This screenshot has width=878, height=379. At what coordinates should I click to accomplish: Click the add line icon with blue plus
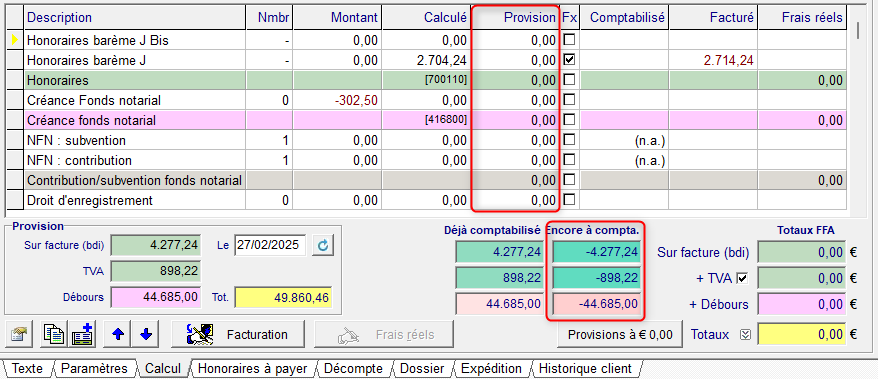[82, 335]
